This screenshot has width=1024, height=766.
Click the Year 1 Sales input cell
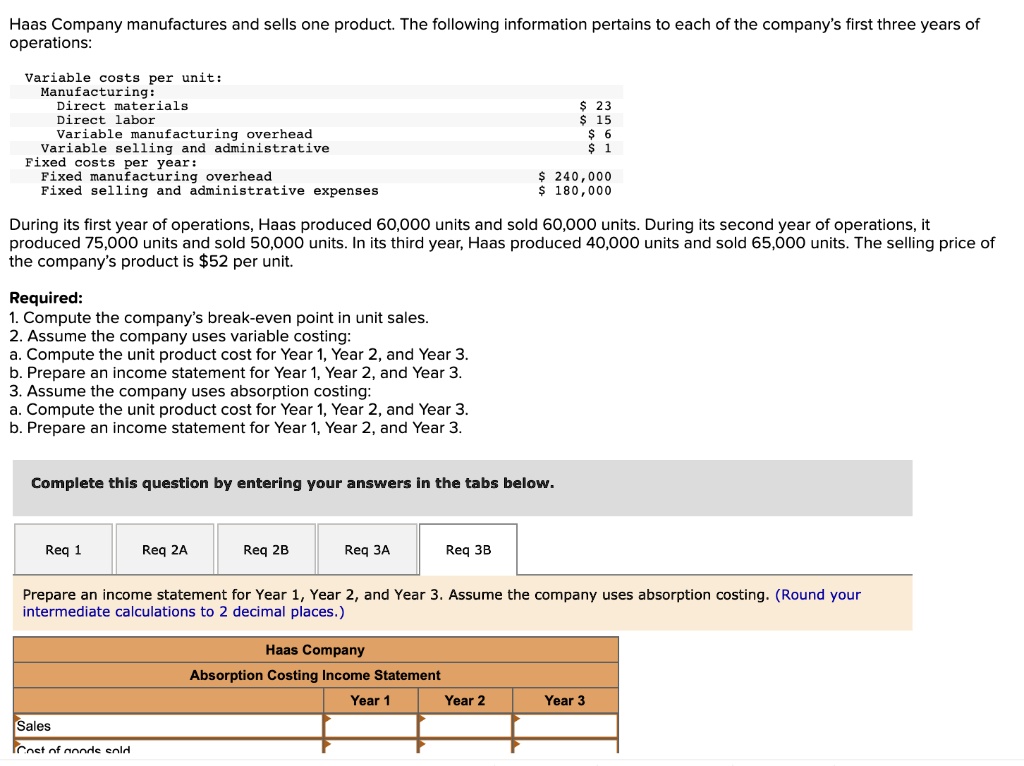pyautogui.click(x=371, y=726)
